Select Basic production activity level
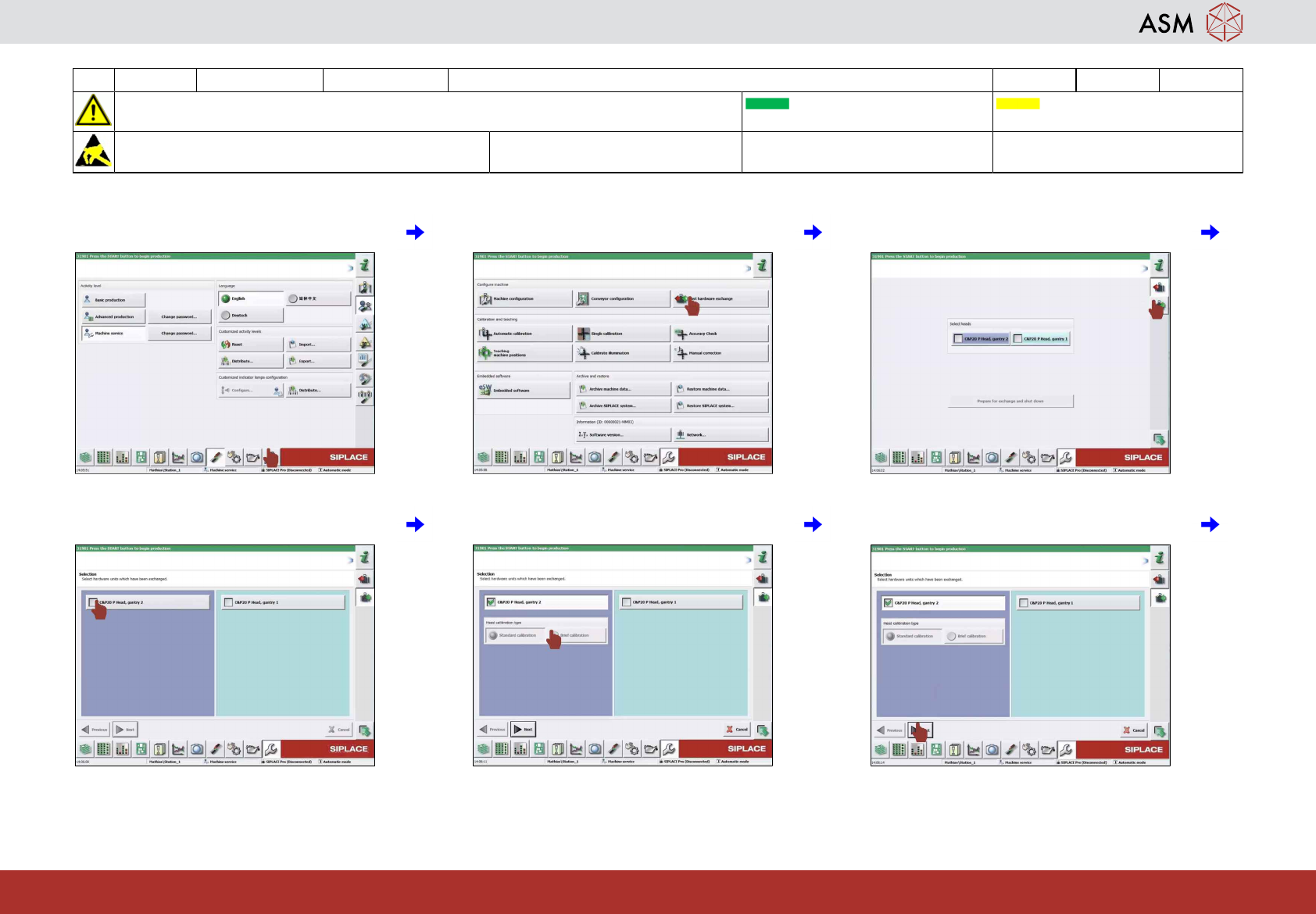Screen dimensions: 1316x914 (x=113, y=300)
